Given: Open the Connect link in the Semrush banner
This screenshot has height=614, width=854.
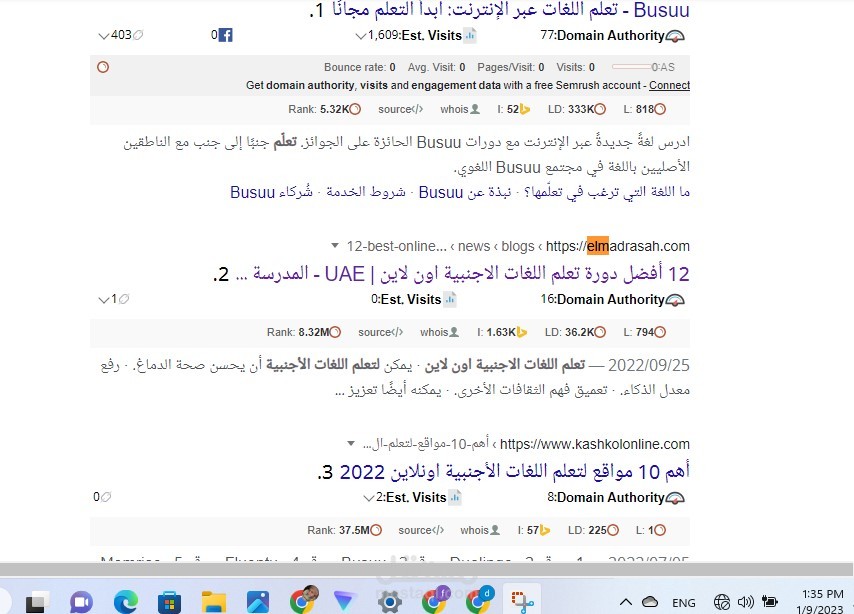Looking at the screenshot, I should [x=669, y=86].
